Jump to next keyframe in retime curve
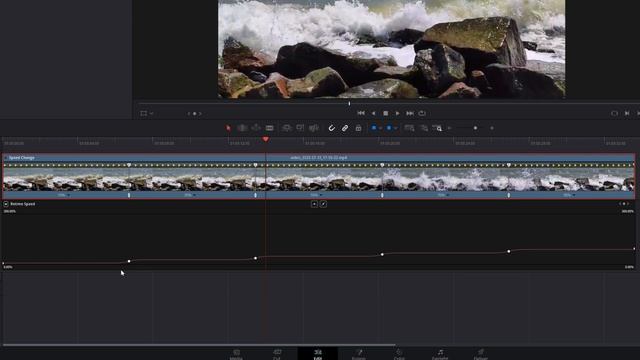This screenshot has height=360, width=640. coord(628,204)
